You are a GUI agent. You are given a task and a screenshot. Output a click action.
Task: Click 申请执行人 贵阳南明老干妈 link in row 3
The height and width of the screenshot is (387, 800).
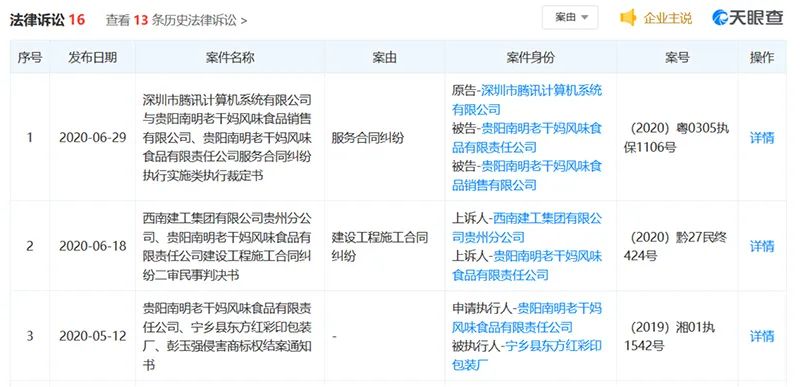coord(527,318)
